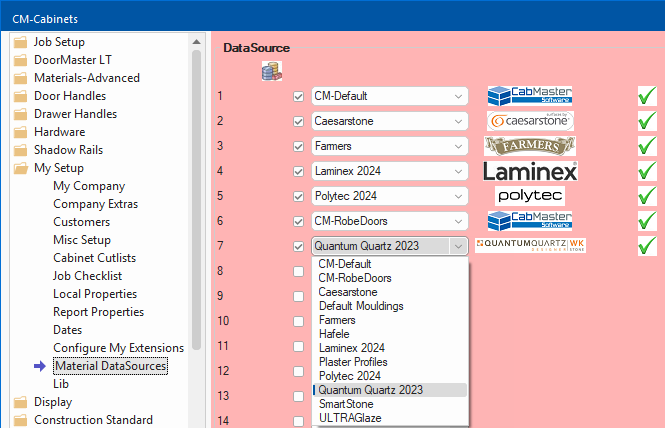Select SmartStone from the dropdown list

345,403
